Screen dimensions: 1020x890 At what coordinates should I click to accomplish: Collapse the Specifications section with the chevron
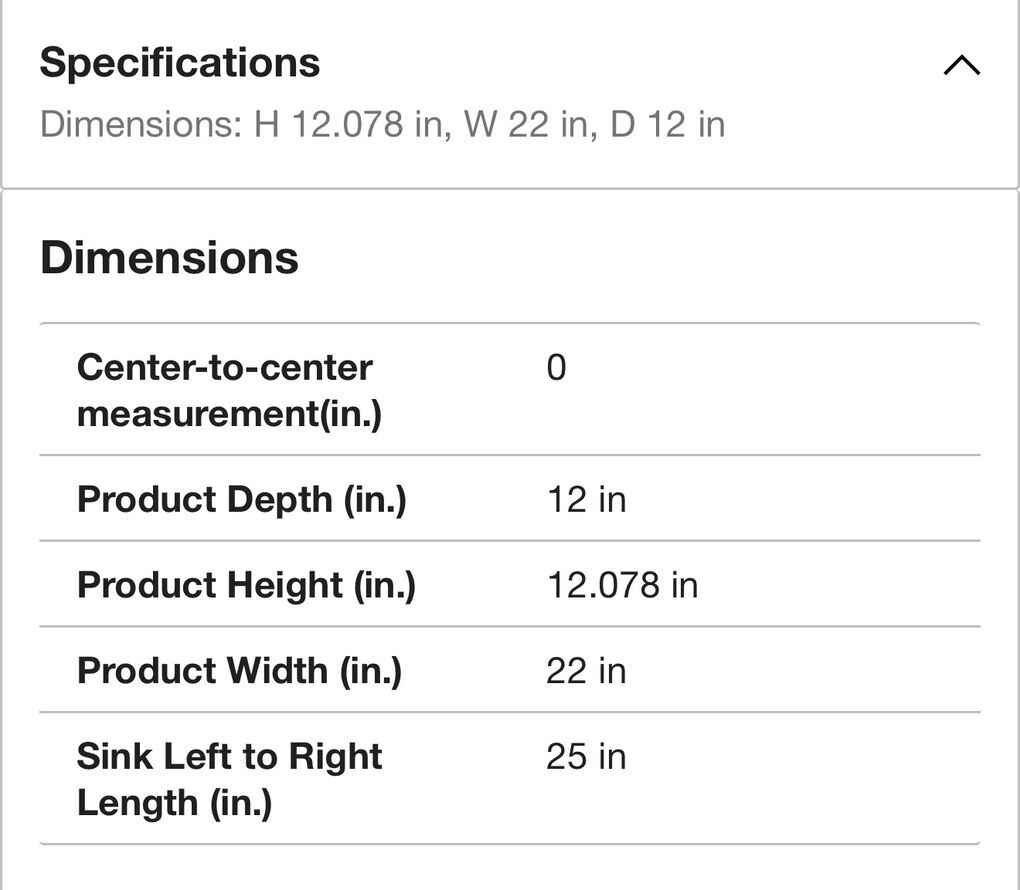(x=961, y=67)
